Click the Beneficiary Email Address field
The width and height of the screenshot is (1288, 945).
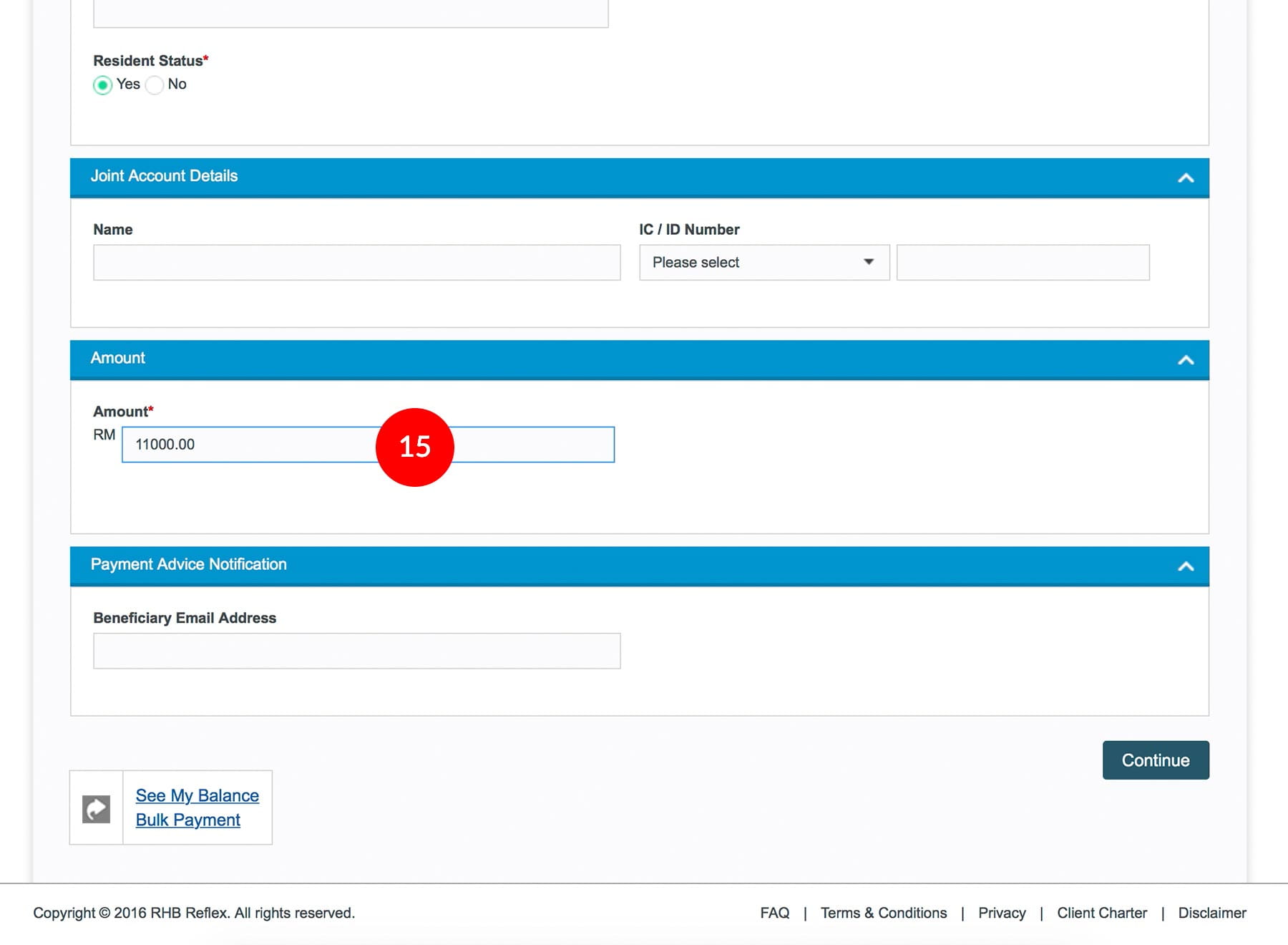coord(356,651)
